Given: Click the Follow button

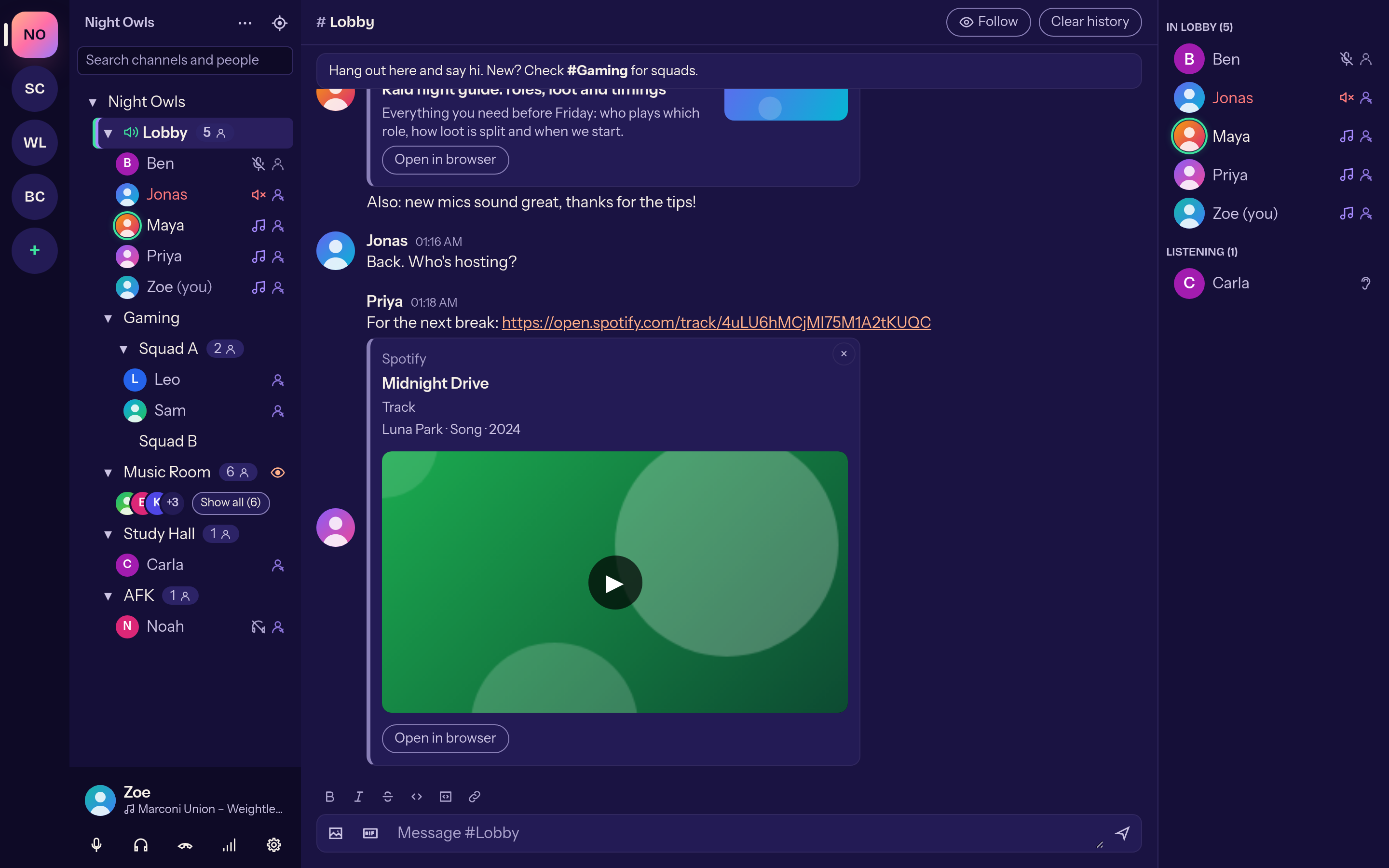Looking at the screenshot, I should point(988,22).
